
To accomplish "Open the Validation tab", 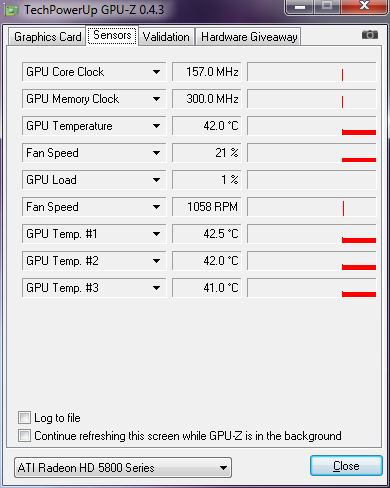I will tap(166, 36).
